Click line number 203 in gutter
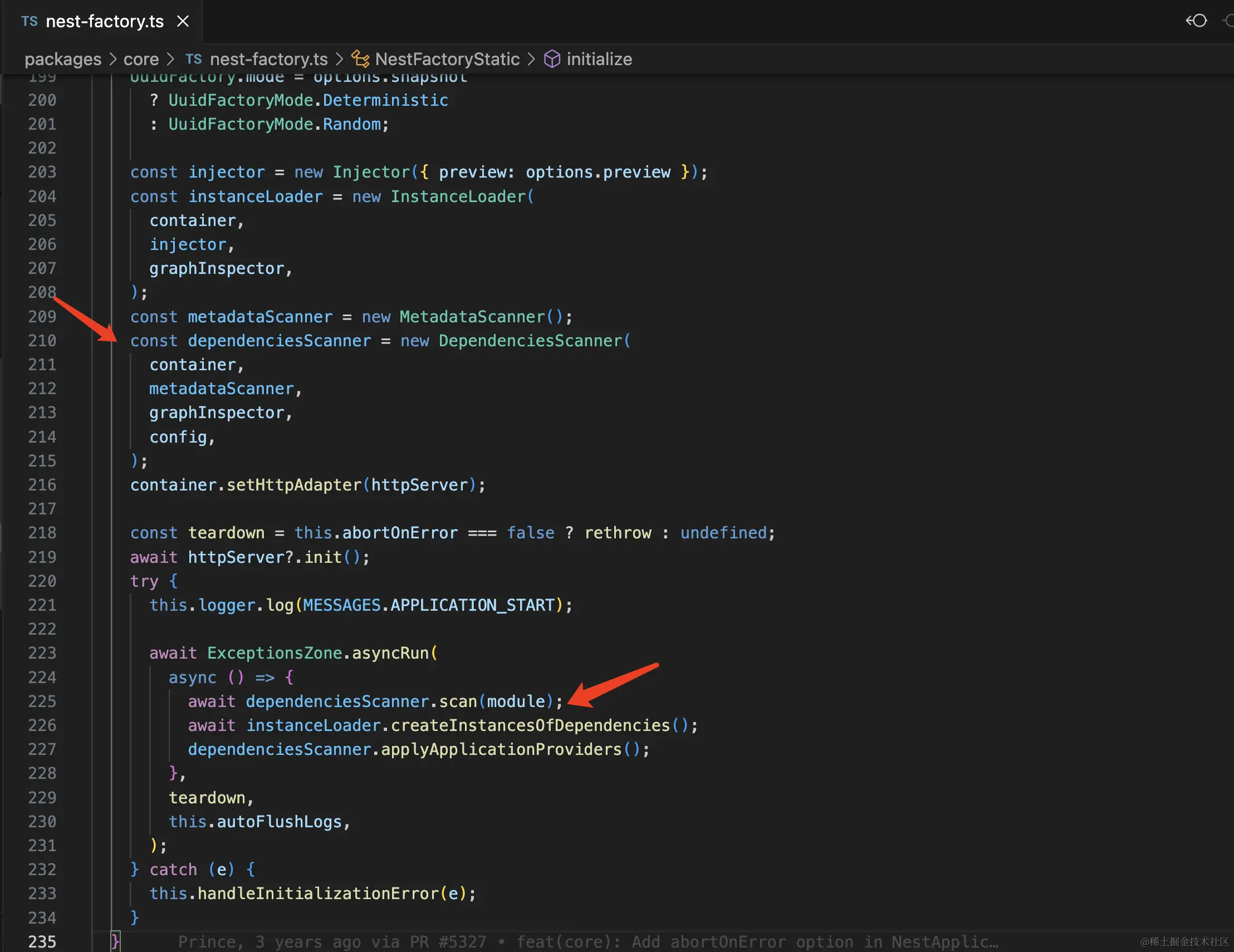This screenshot has height=952, width=1234. click(x=42, y=172)
